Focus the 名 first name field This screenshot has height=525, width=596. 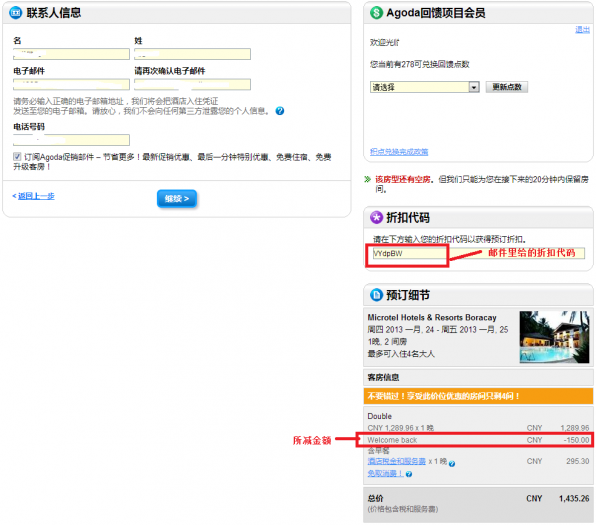[x=71, y=54]
